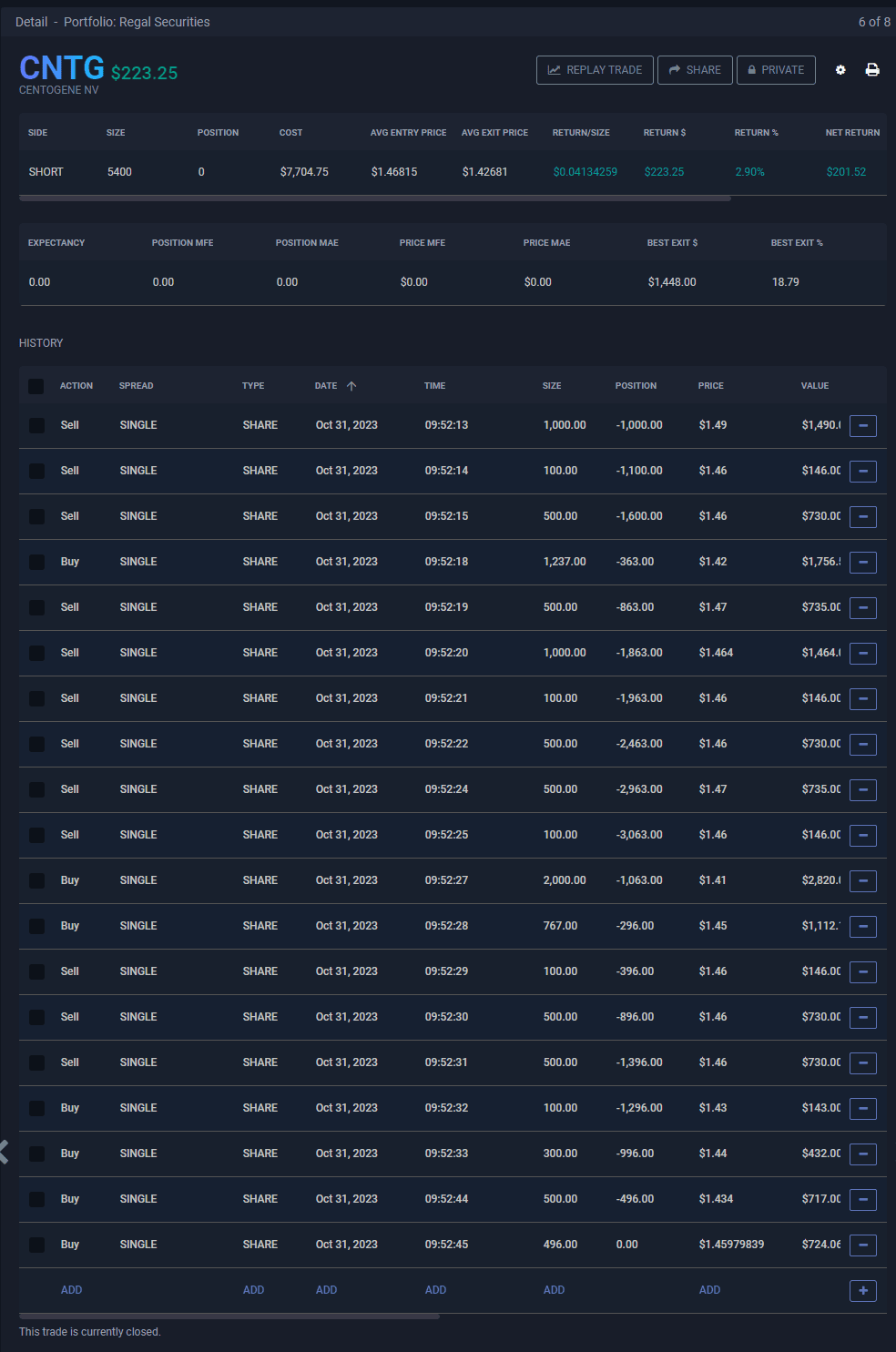The height and width of the screenshot is (1352, 896).
Task: Click the SHARE button
Action: pyautogui.click(x=695, y=70)
